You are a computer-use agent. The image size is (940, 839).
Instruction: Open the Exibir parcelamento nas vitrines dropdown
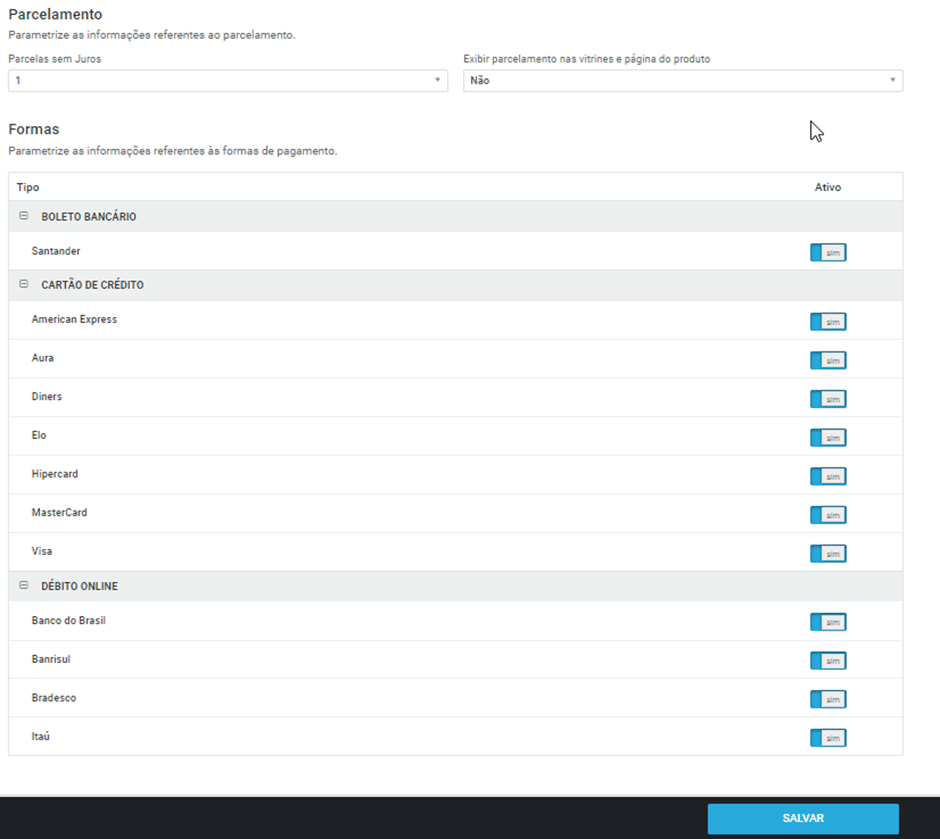tap(683, 80)
